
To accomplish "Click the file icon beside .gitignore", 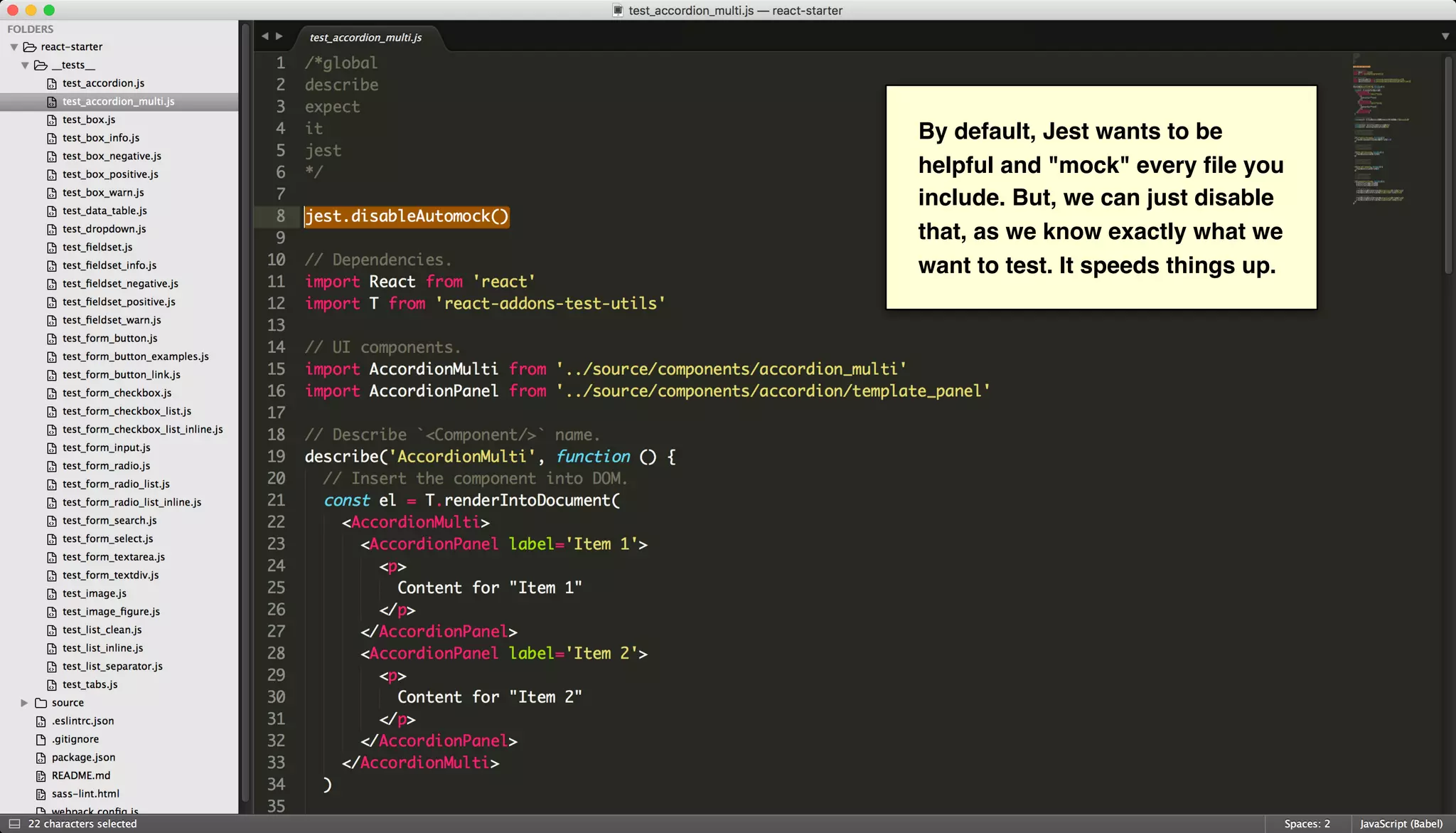I will coord(41,740).
